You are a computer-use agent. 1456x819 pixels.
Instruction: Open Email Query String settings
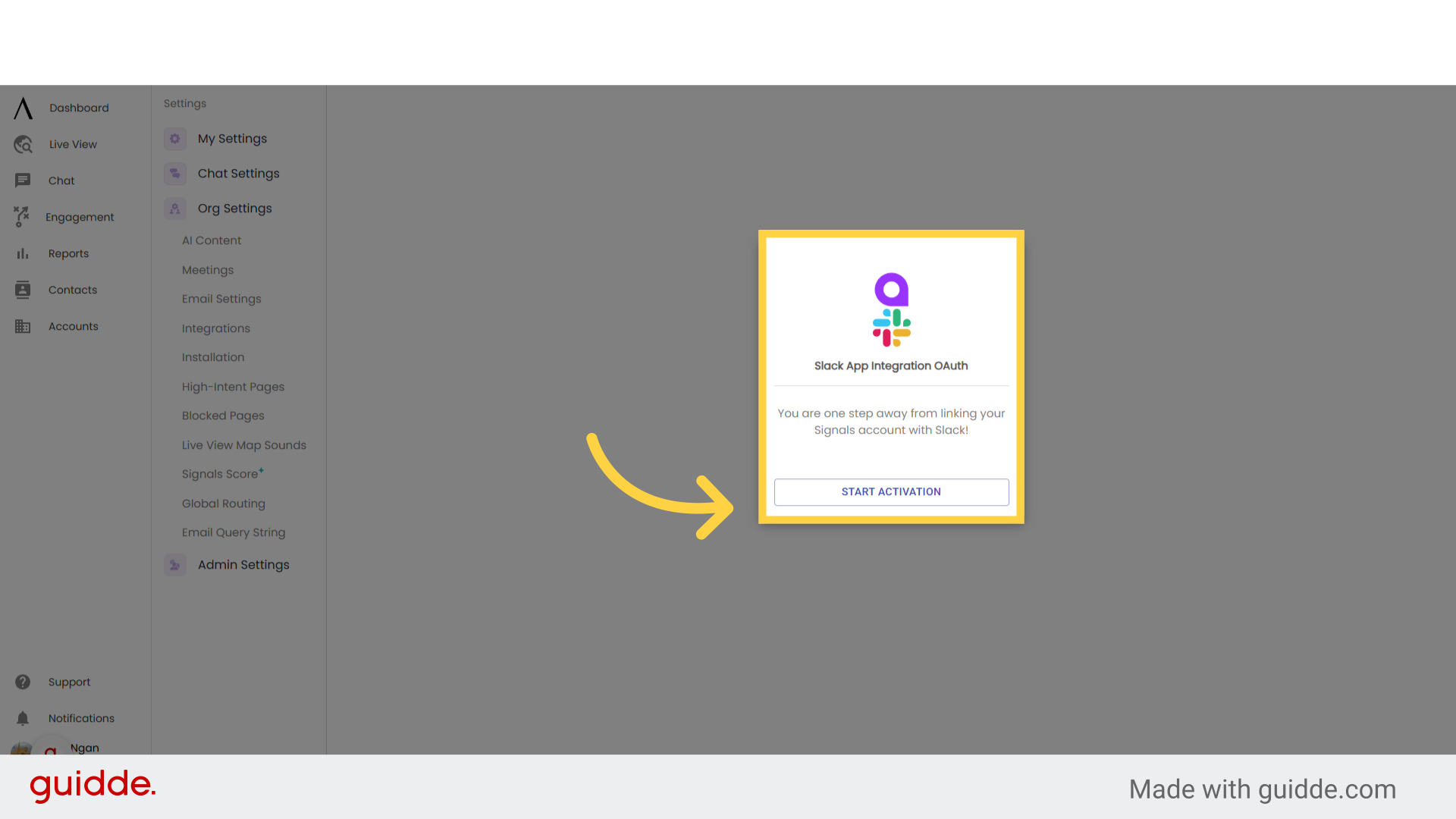coord(234,532)
